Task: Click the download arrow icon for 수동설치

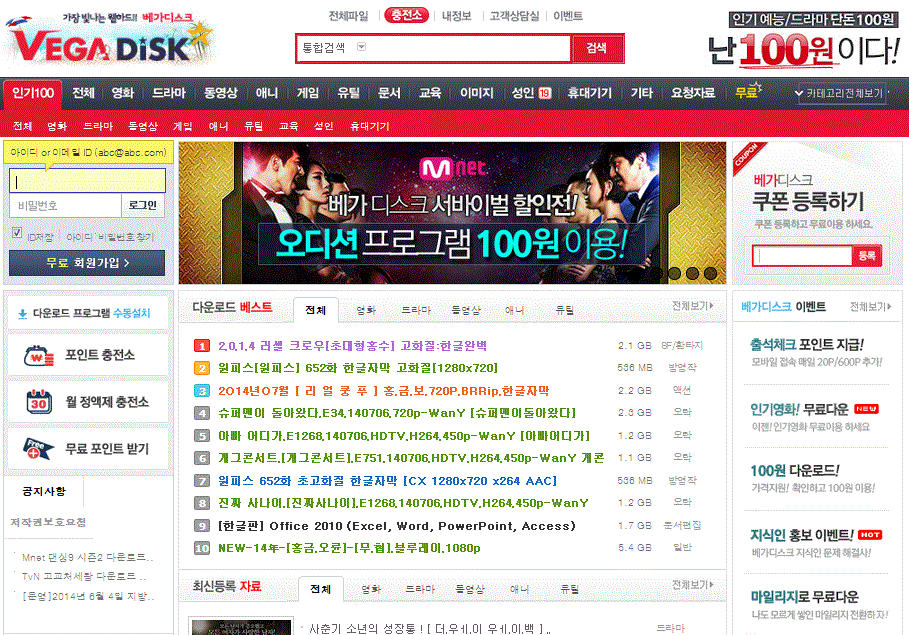Action: point(23,314)
